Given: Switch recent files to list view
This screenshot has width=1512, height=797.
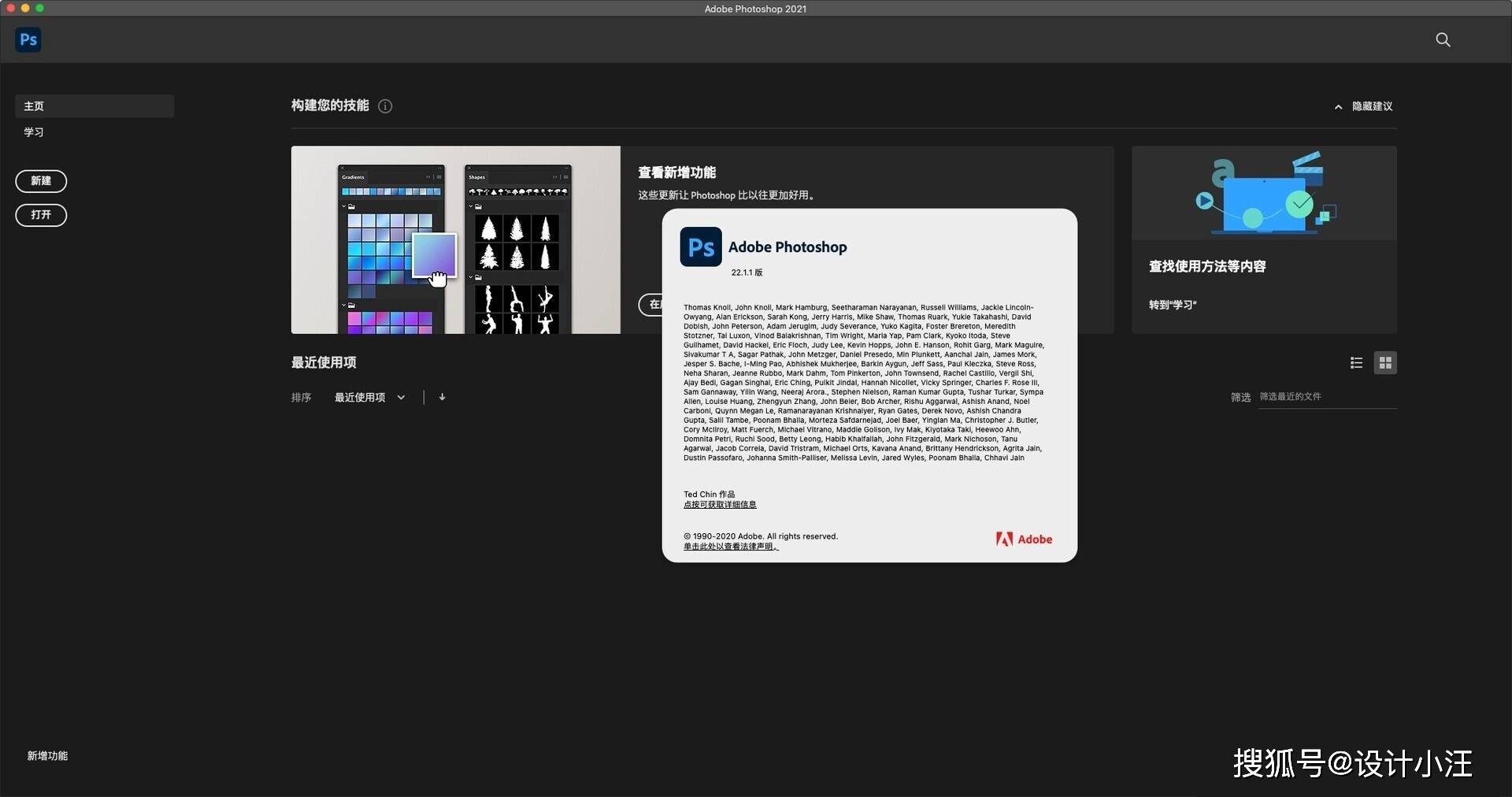Looking at the screenshot, I should pyautogui.click(x=1356, y=363).
